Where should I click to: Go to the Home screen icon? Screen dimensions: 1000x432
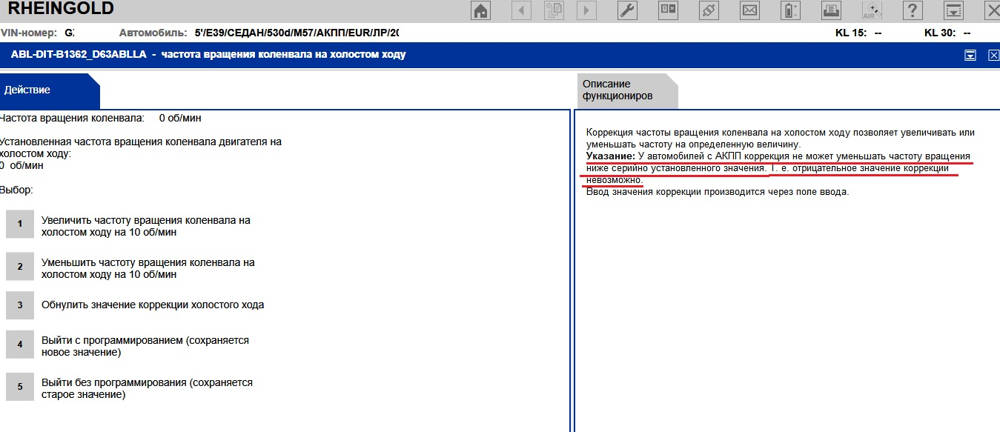pyautogui.click(x=481, y=11)
